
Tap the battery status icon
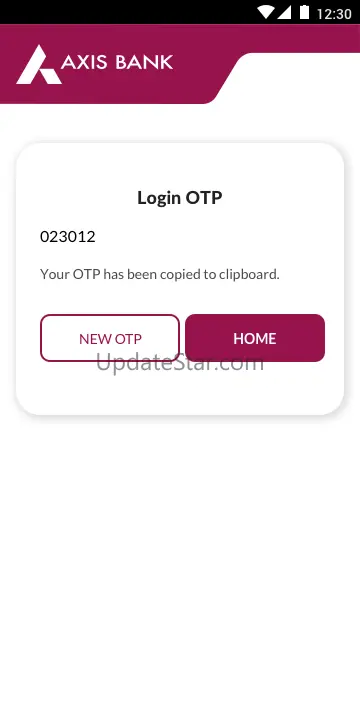[304, 12]
